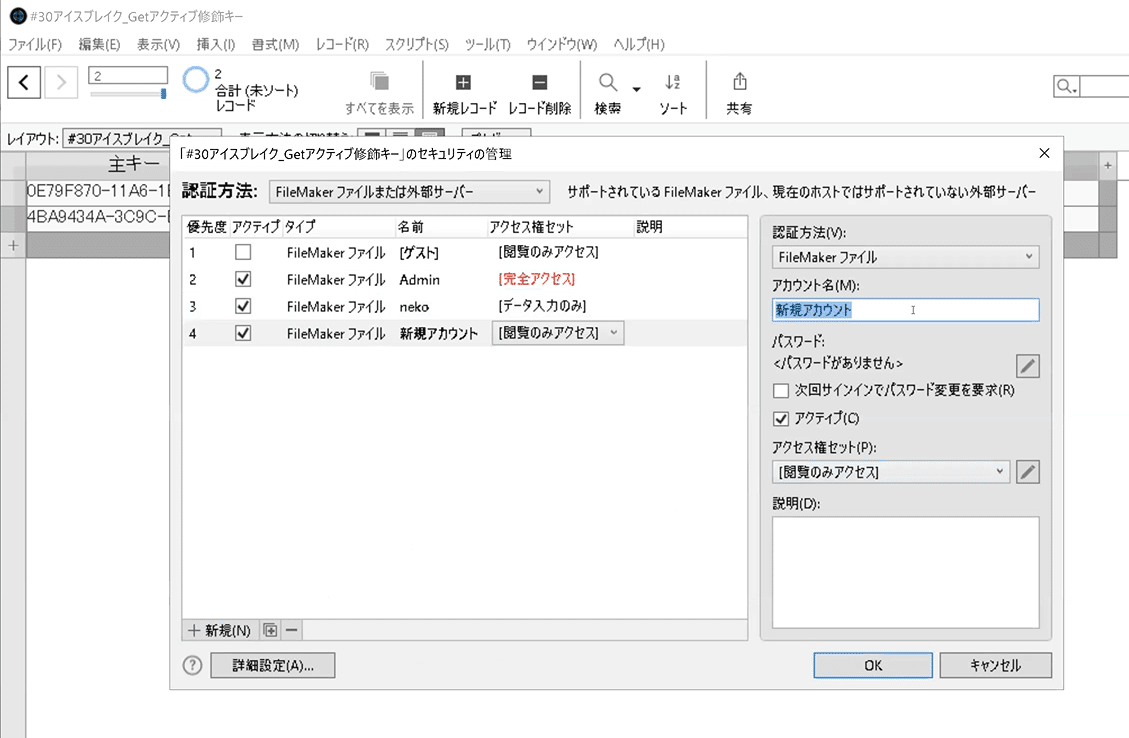Click the キャンセル button

point(995,665)
